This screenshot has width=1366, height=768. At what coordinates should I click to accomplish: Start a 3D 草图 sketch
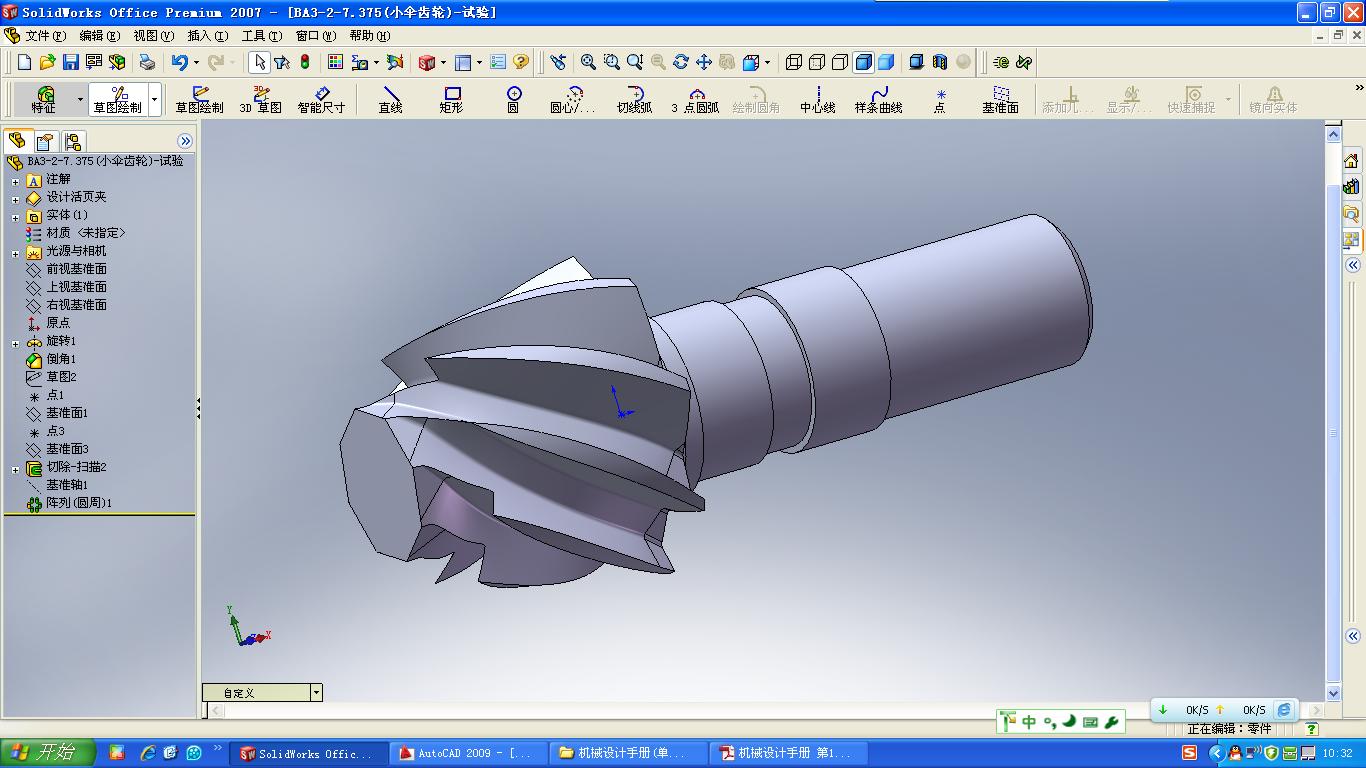[x=261, y=99]
